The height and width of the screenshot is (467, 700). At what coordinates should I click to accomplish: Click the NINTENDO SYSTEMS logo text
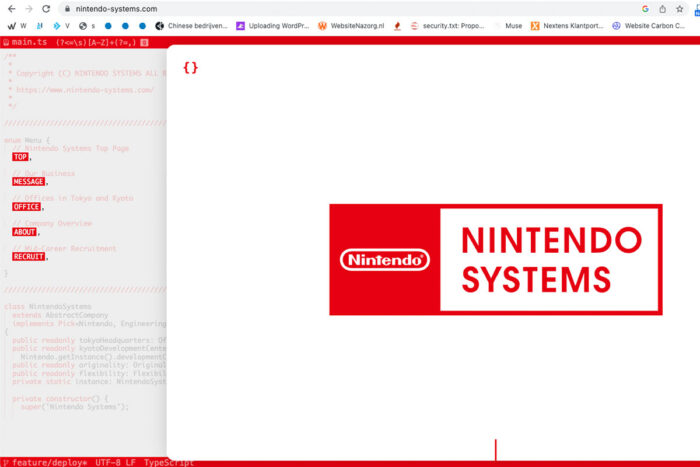pyautogui.click(x=551, y=259)
